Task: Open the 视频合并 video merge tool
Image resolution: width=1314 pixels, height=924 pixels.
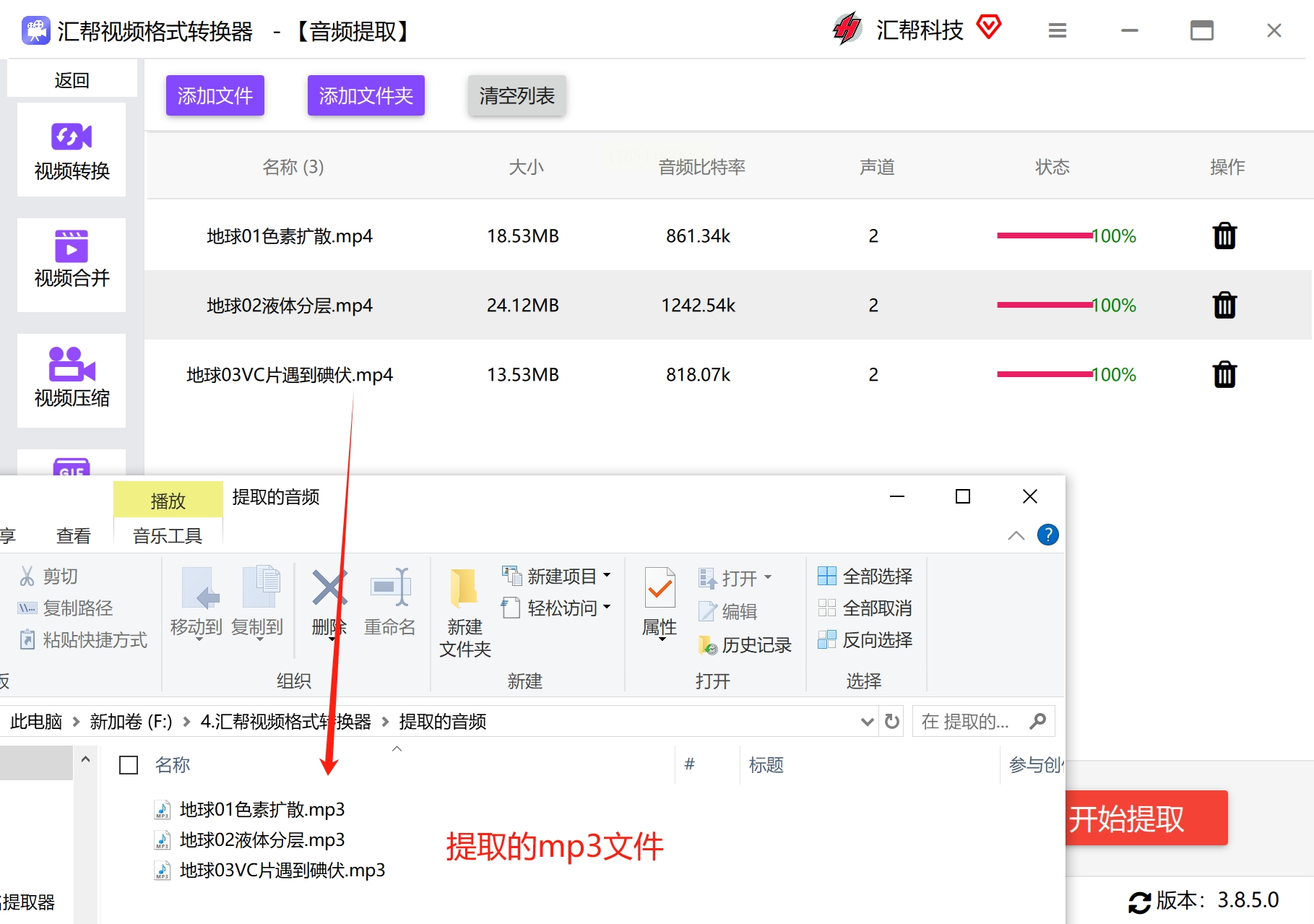Action: click(72, 259)
